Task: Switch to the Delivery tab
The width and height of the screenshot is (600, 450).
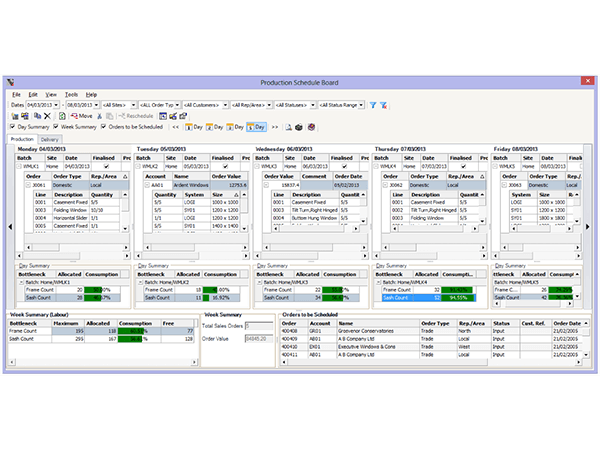Action: [51, 140]
